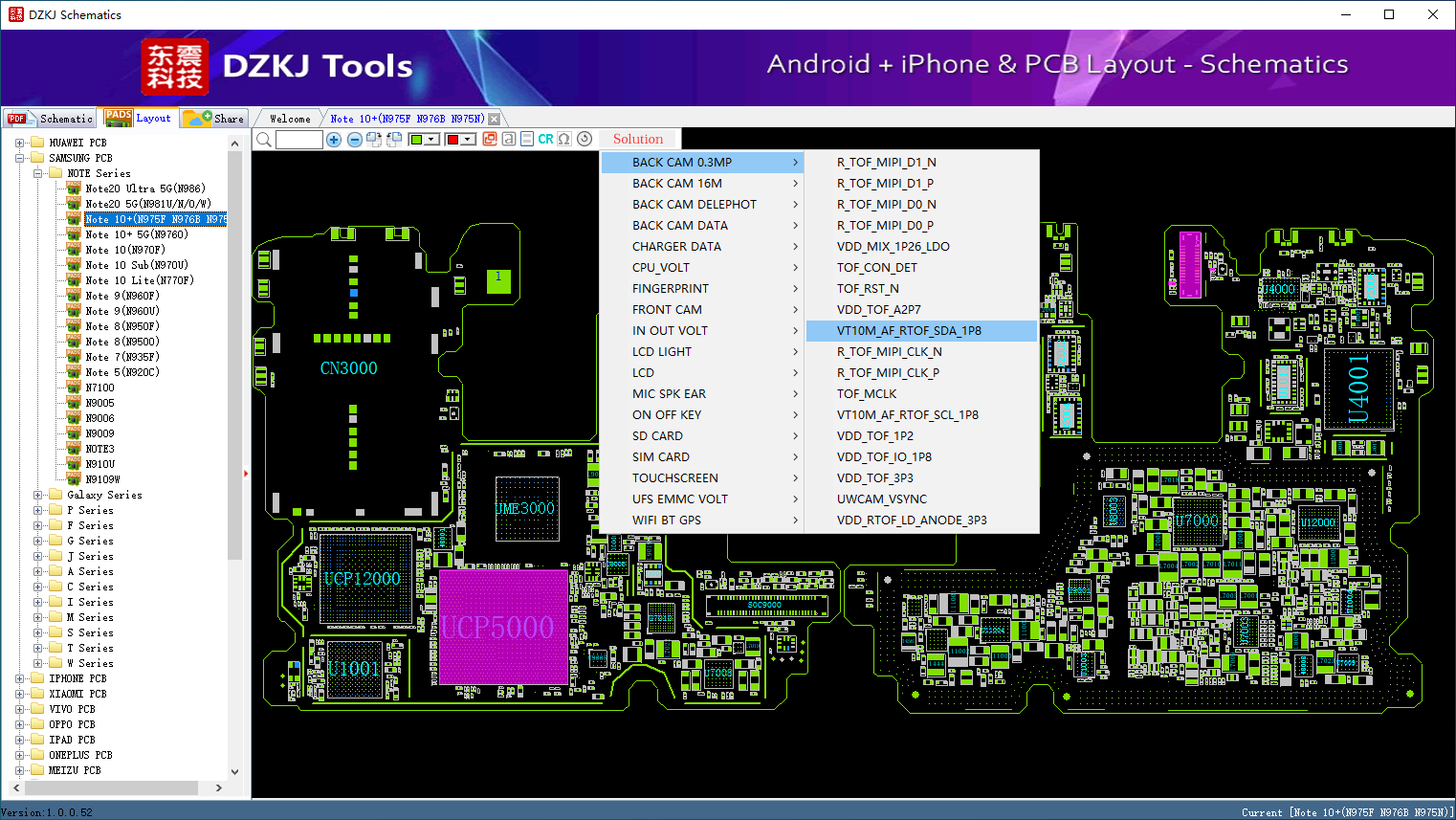
Task: Open the green color dropdown
Action: [431, 140]
